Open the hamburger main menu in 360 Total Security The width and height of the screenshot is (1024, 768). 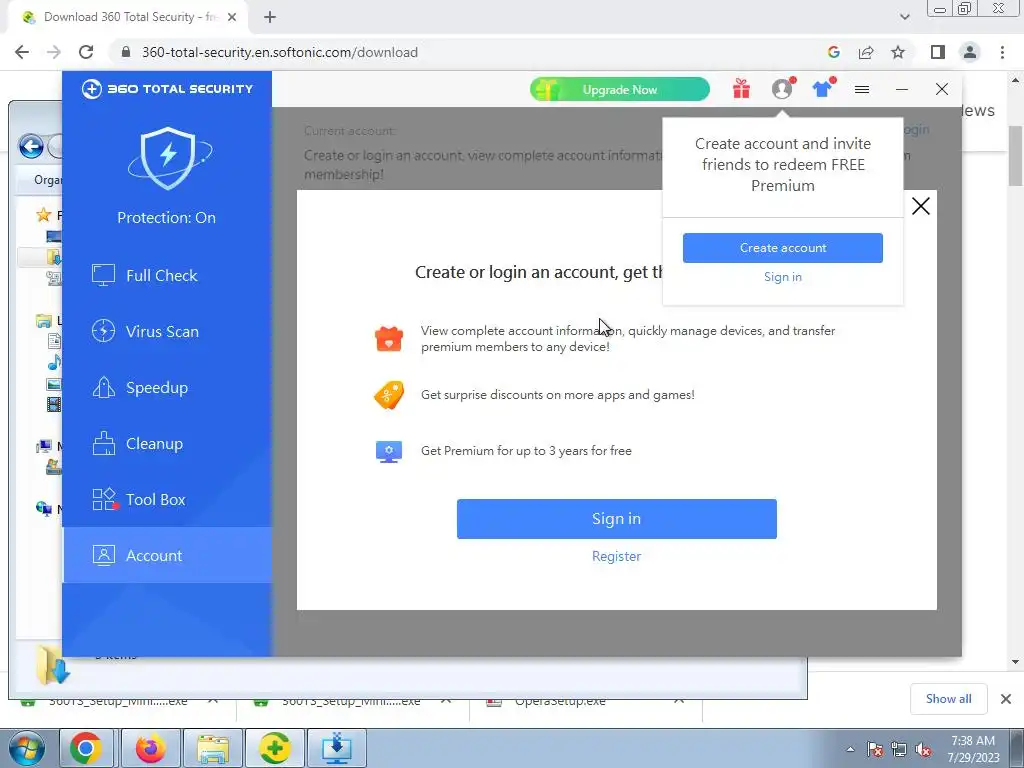(862, 89)
